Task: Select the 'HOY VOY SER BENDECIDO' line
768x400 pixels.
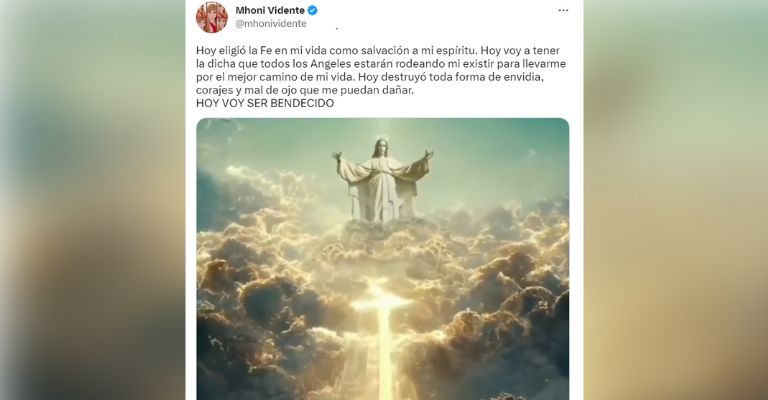Action: [265, 103]
